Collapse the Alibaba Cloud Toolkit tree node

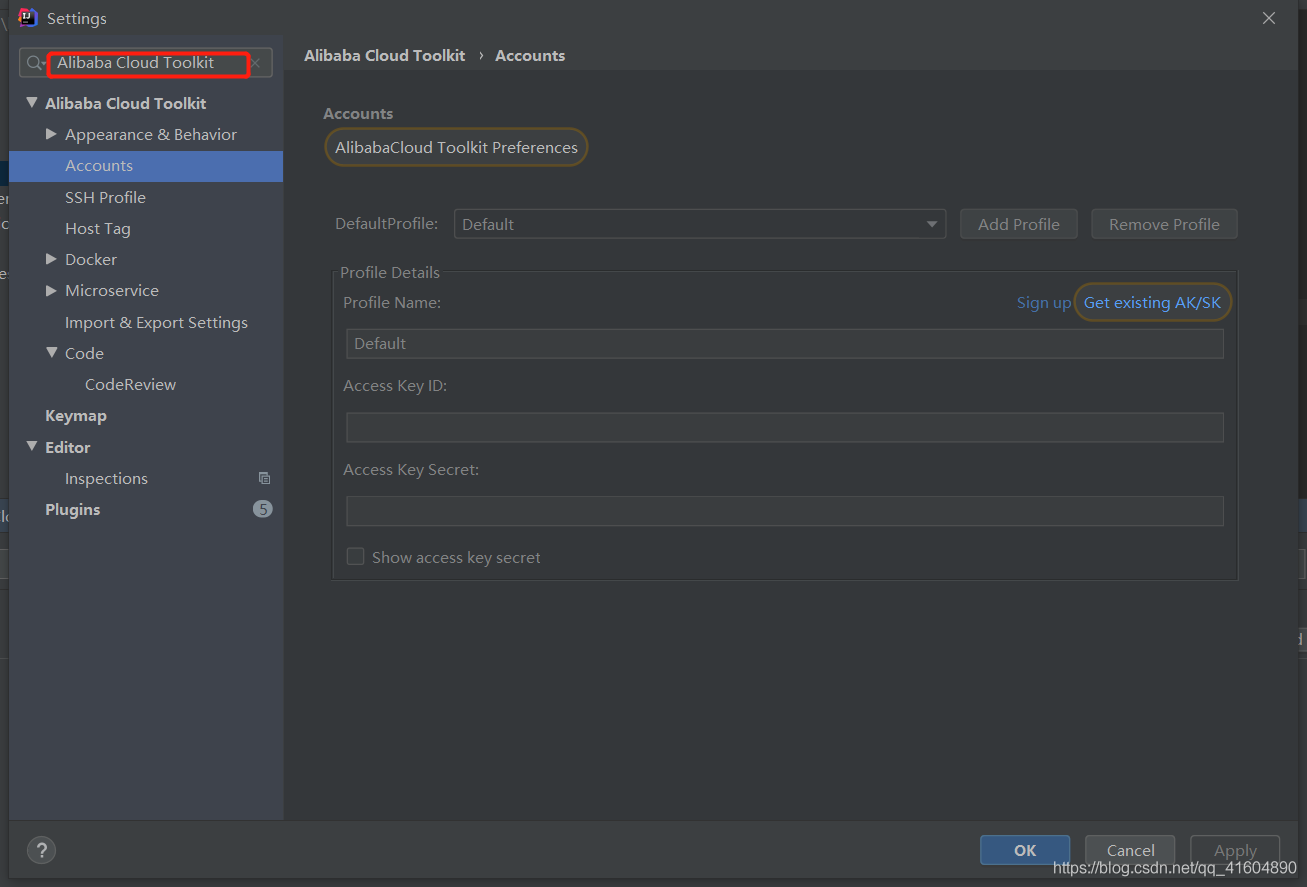[x=32, y=103]
